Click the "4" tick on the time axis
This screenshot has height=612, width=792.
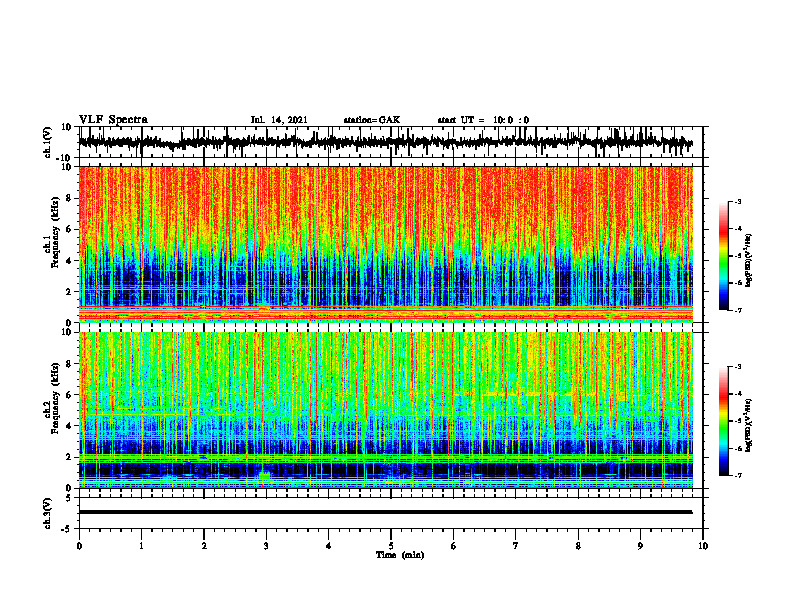[329, 546]
